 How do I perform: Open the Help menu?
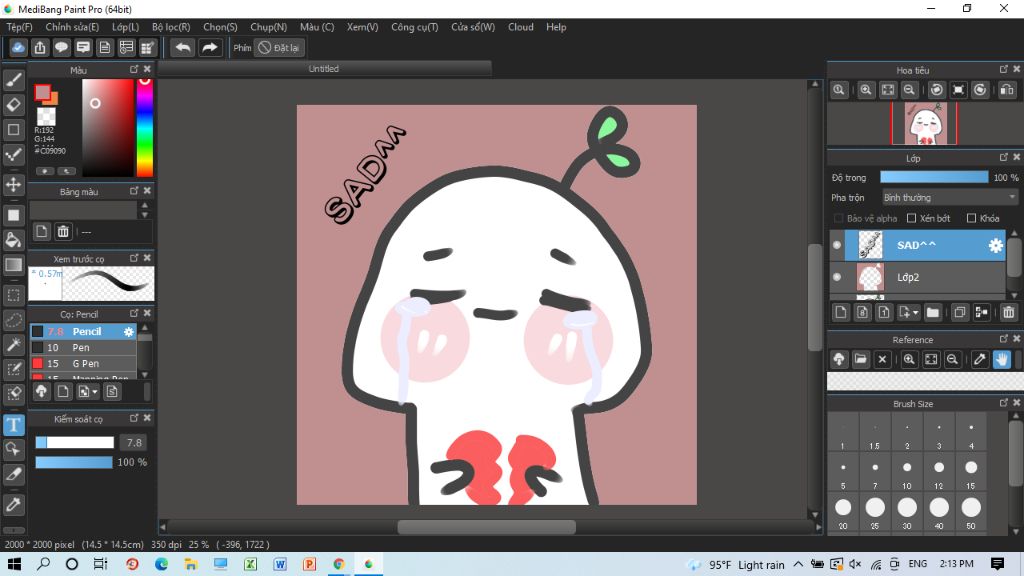pos(556,27)
